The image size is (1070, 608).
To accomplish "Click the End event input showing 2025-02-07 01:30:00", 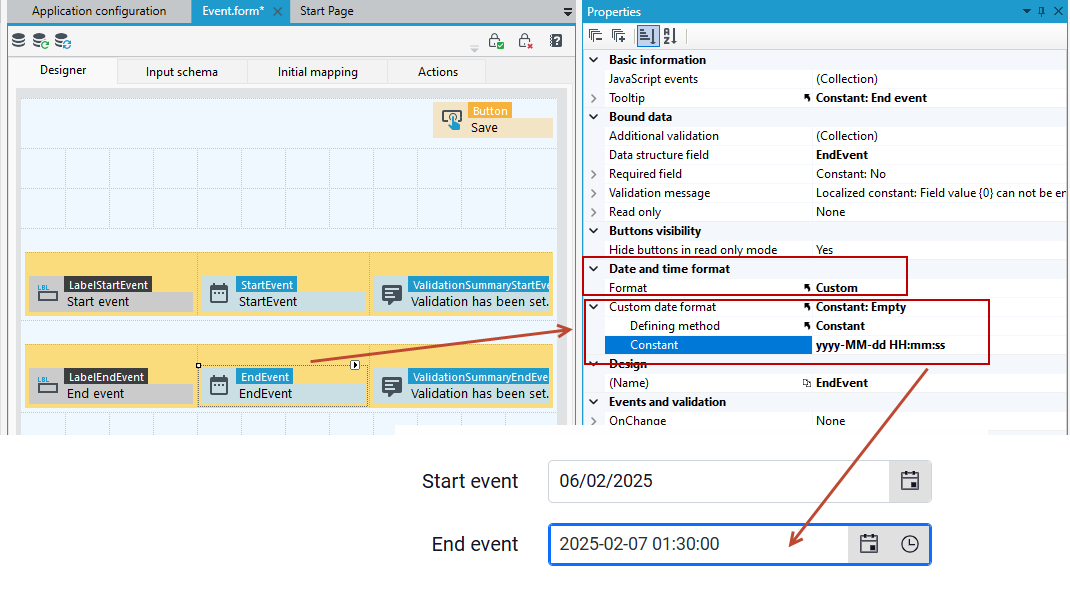I will [x=699, y=544].
